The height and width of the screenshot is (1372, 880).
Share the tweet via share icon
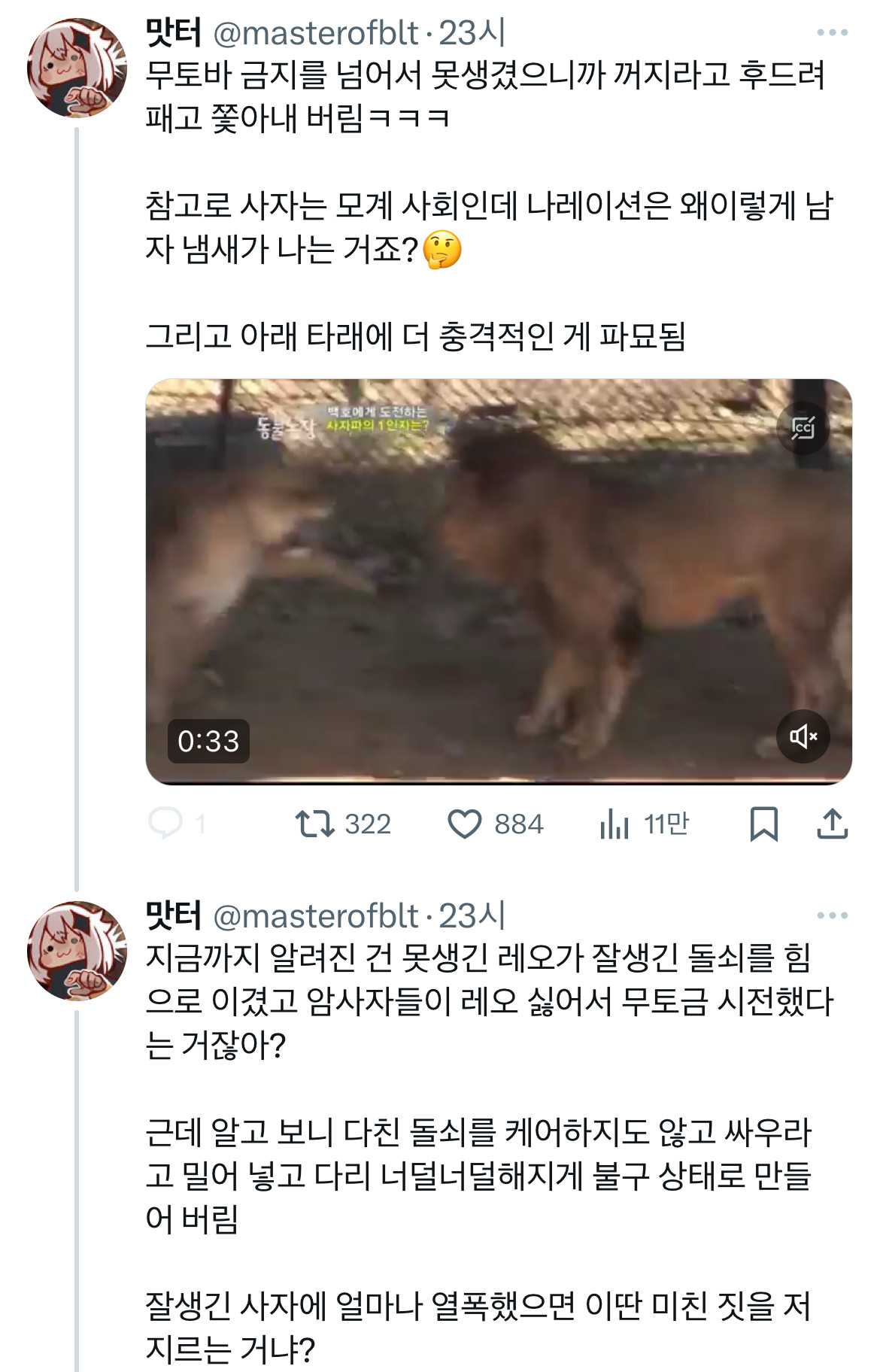pos(832,824)
